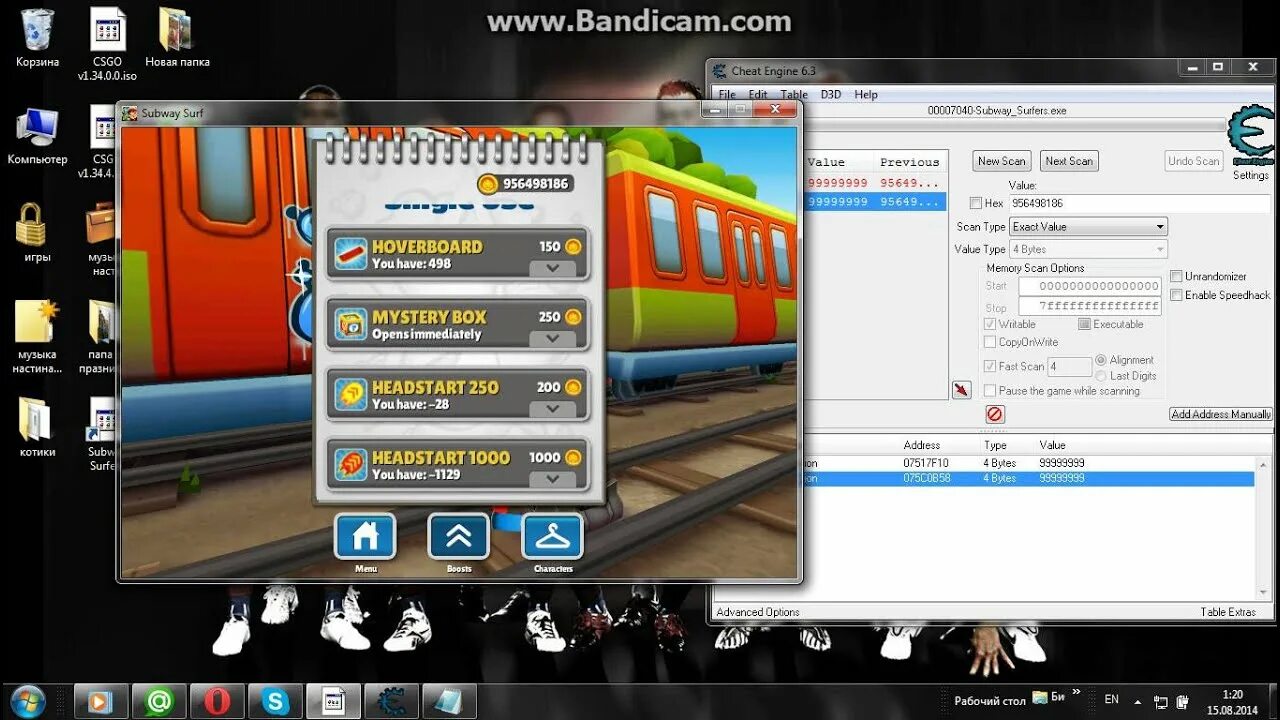Click the Stop address input field
This screenshot has height=720, width=1280.
click(x=1090, y=306)
